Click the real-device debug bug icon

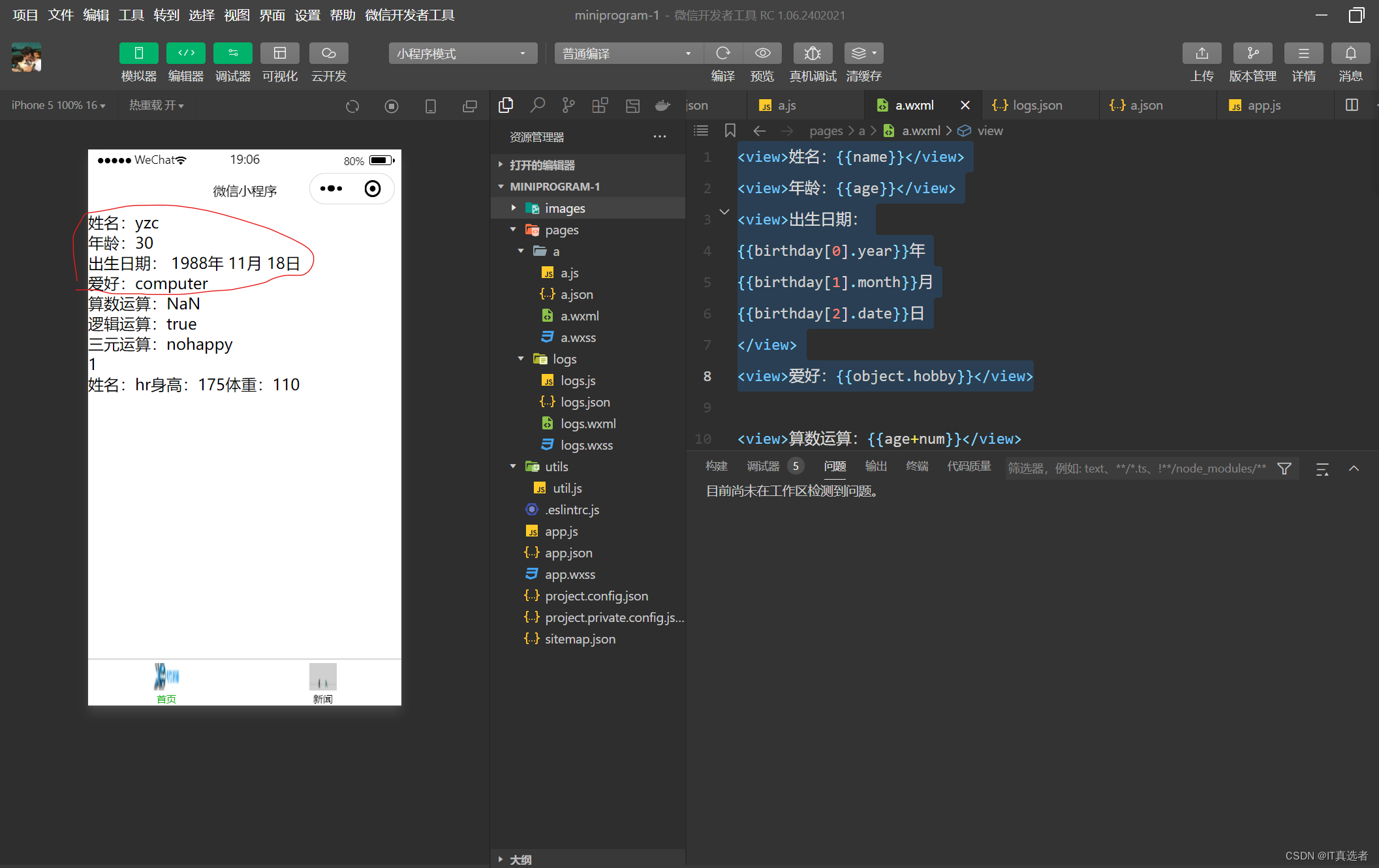(x=812, y=54)
